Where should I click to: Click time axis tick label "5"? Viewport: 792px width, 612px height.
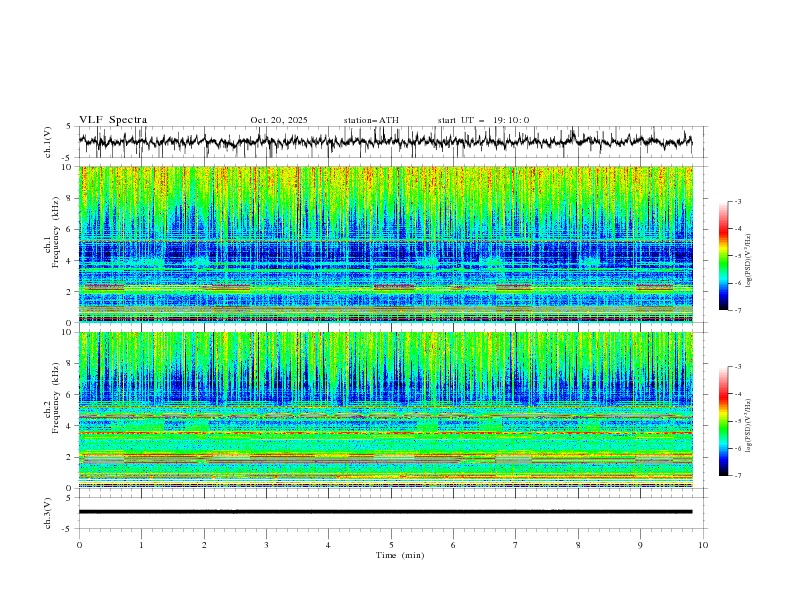391,545
